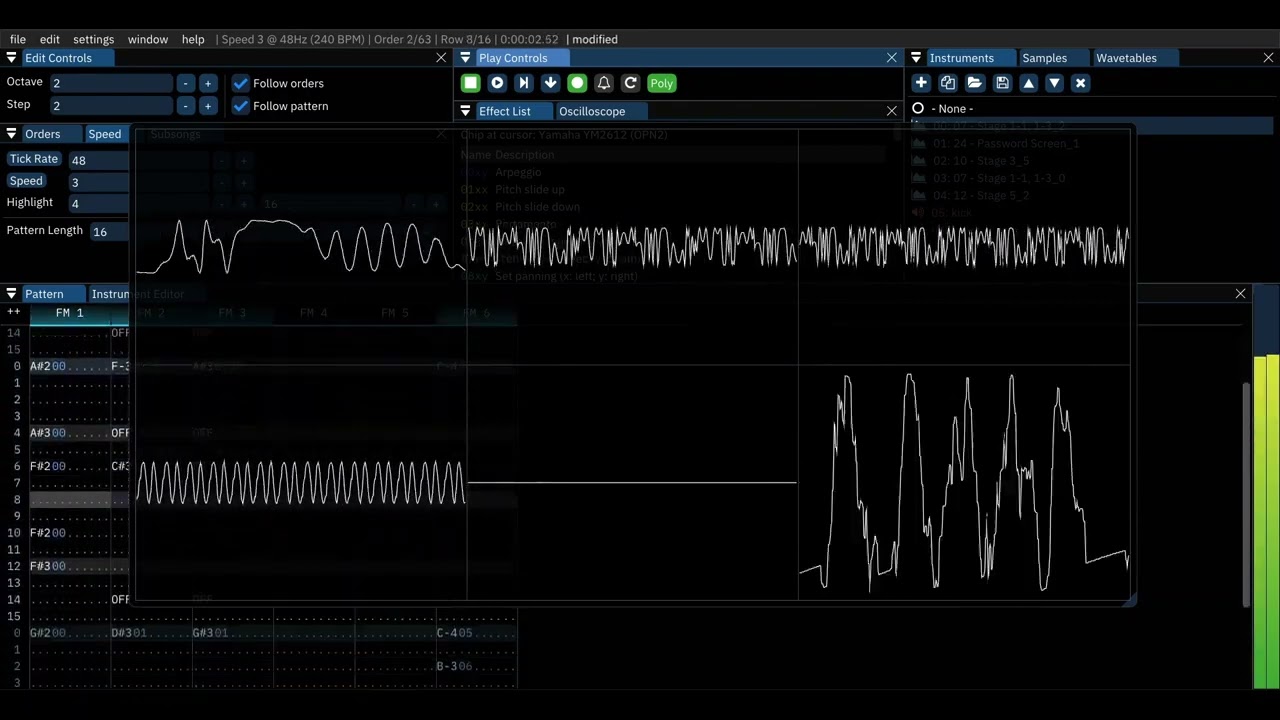Step one row down with the arrow icon

click(550, 83)
